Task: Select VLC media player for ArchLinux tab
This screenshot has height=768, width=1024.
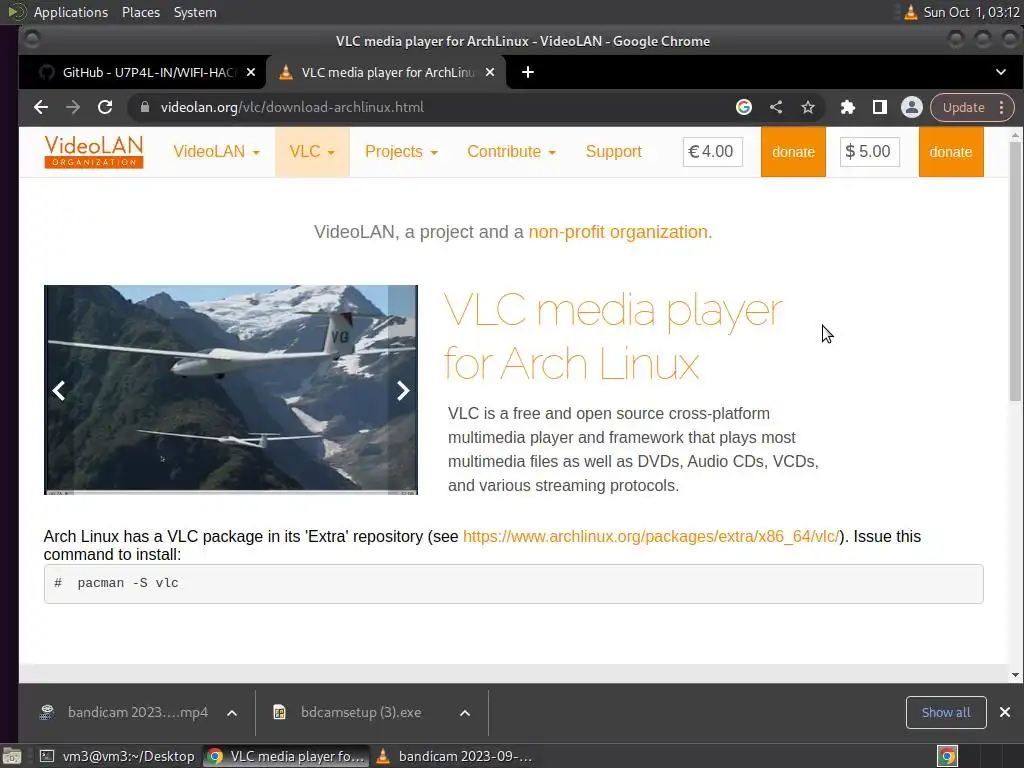Action: point(387,72)
